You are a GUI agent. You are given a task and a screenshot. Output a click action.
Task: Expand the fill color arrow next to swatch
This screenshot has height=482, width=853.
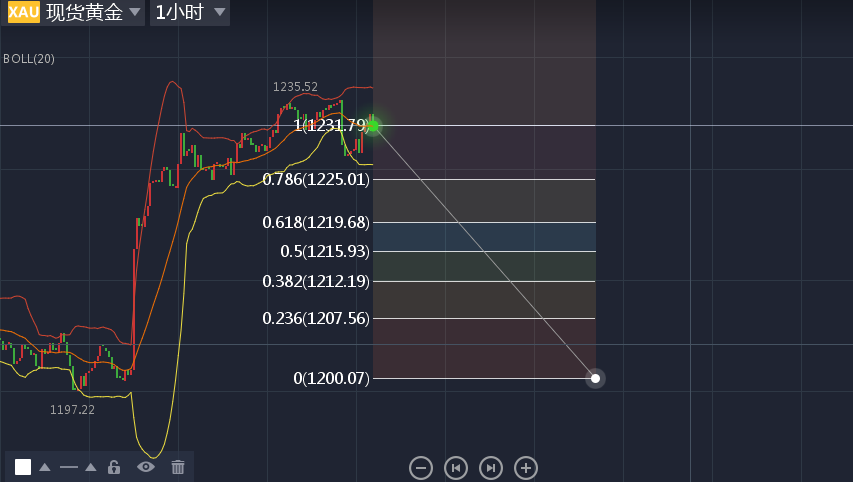45,467
